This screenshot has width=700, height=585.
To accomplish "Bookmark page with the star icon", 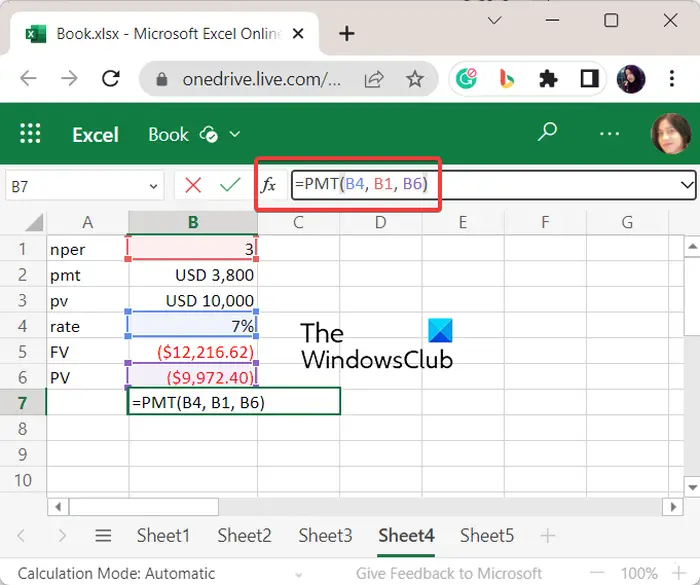I will (415, 79).
